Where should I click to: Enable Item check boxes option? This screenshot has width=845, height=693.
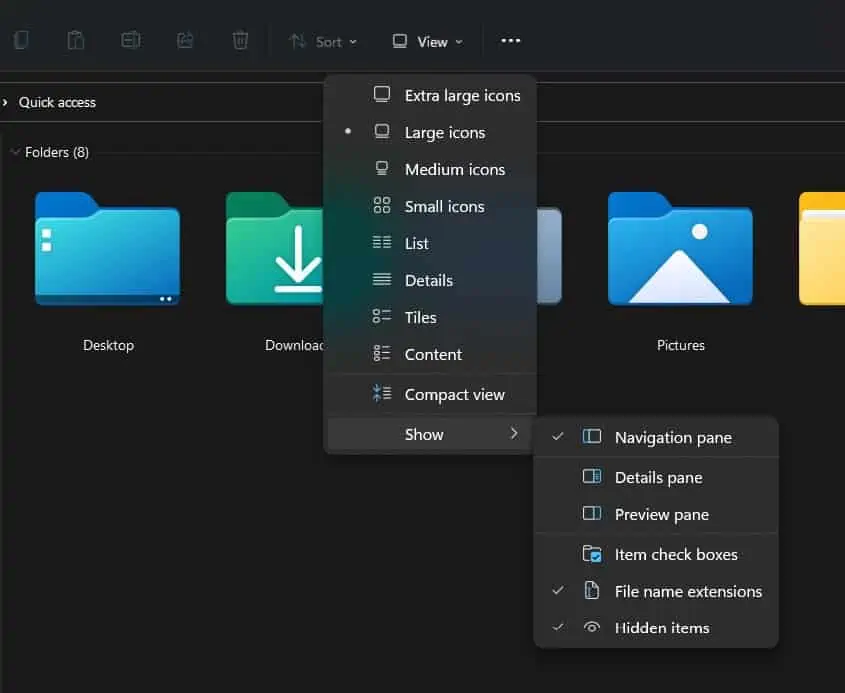675,554
